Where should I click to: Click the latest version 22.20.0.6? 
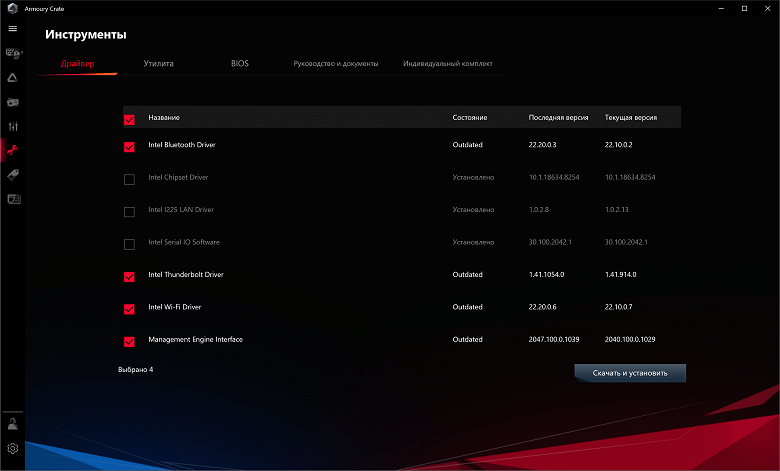click(x=543, y=307)
